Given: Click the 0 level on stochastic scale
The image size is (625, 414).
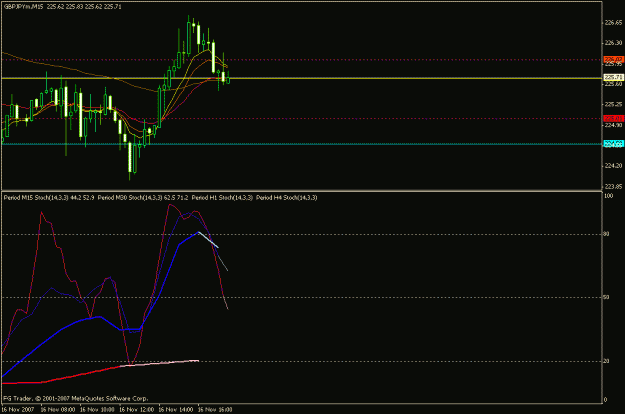Looking at the screenshot, I should point(606,400).
